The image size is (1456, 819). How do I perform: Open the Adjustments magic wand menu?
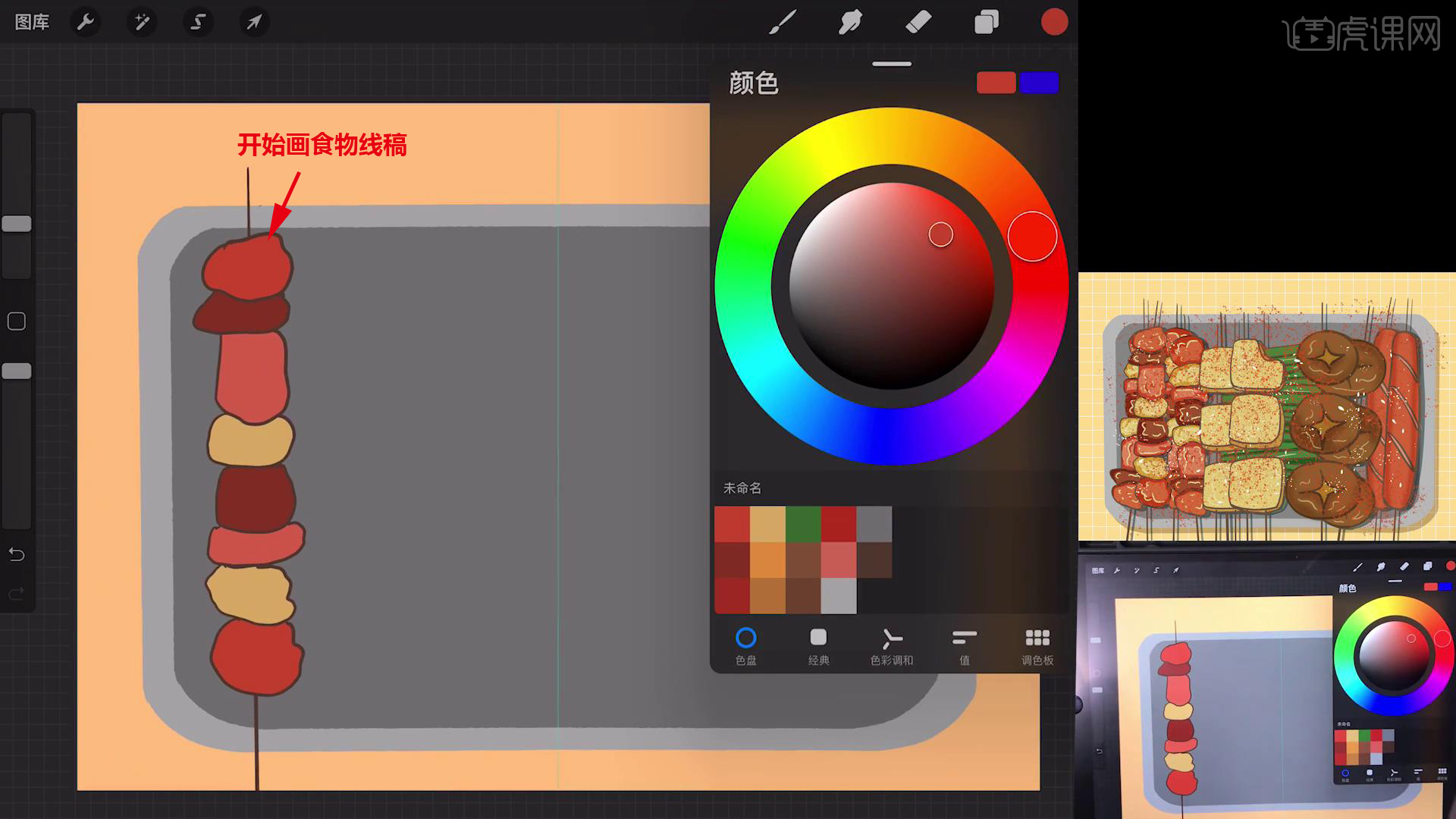[x=142, y=22]
